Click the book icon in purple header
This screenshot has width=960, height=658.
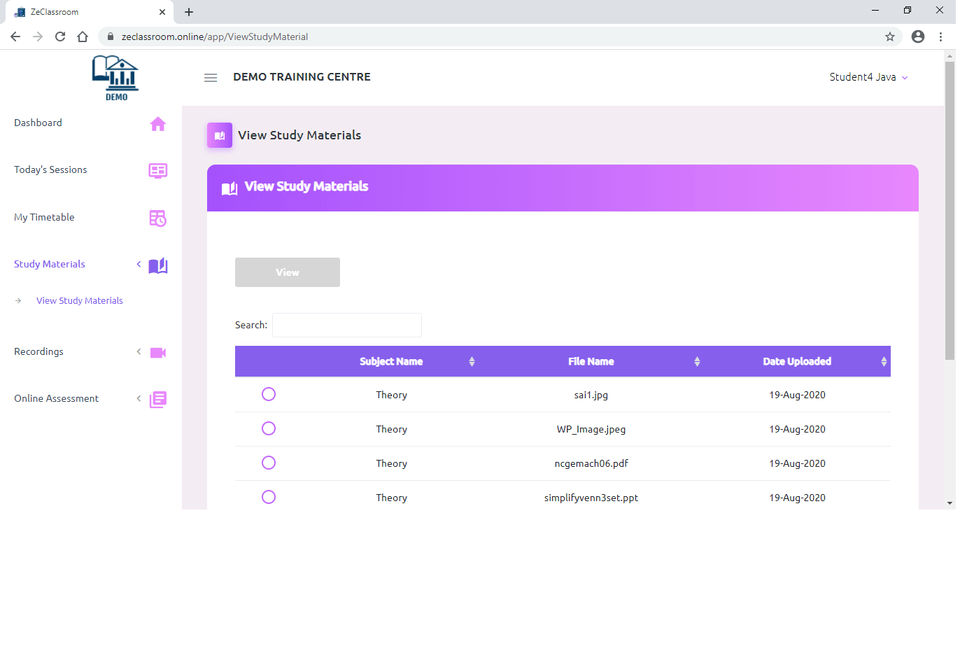[x=230, y=188]
